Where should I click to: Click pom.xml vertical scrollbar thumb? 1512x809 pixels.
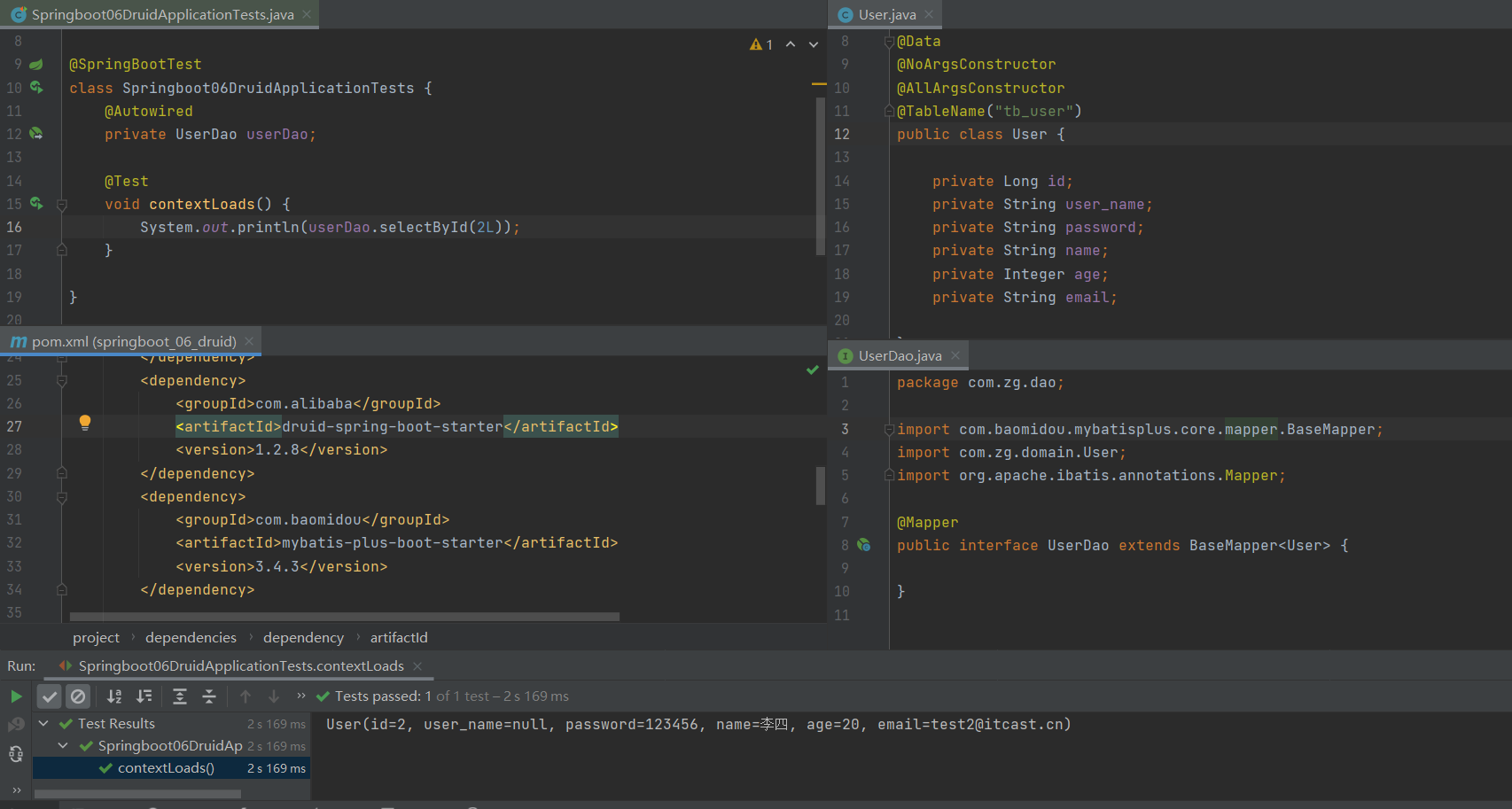(x=821, y=485)
